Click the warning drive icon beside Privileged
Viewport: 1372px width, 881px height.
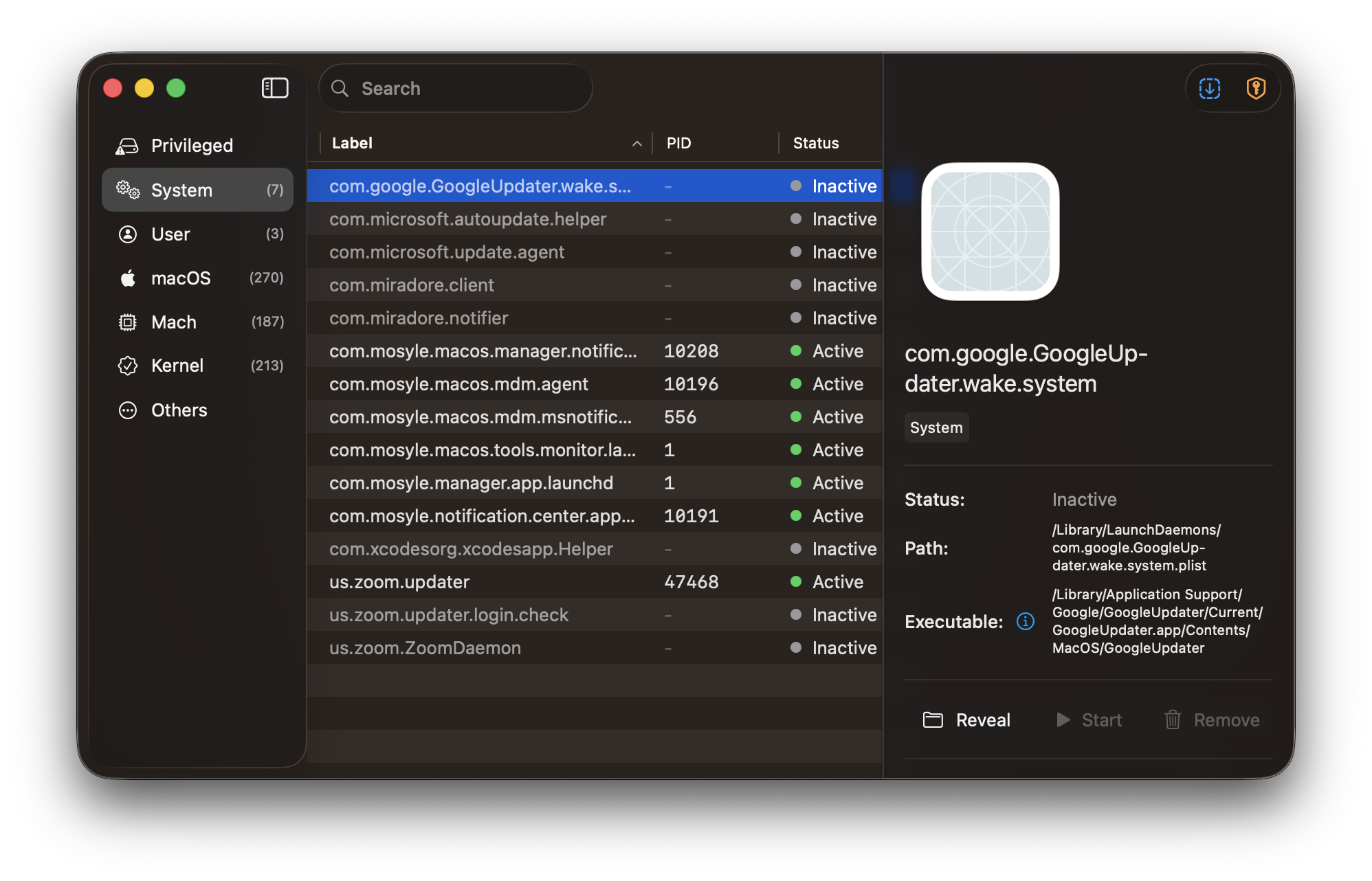(127, 145)
